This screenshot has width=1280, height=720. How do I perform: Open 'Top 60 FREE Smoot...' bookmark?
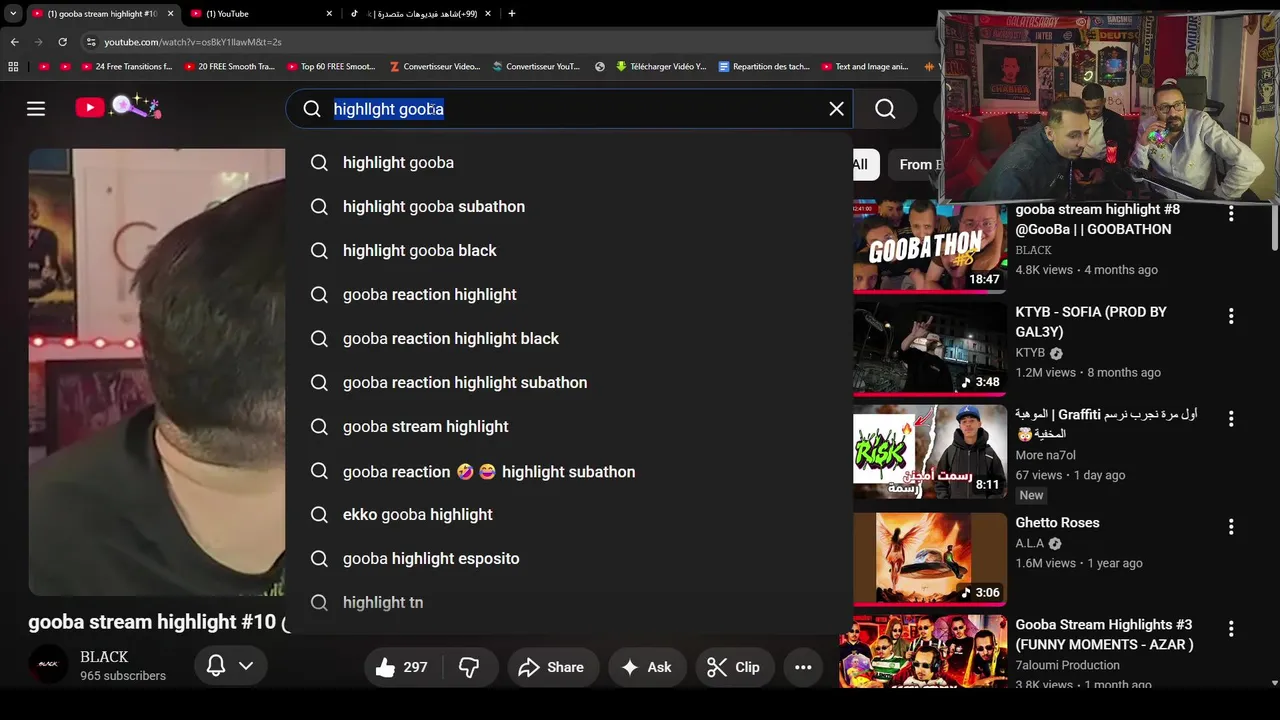click(330, 67)
